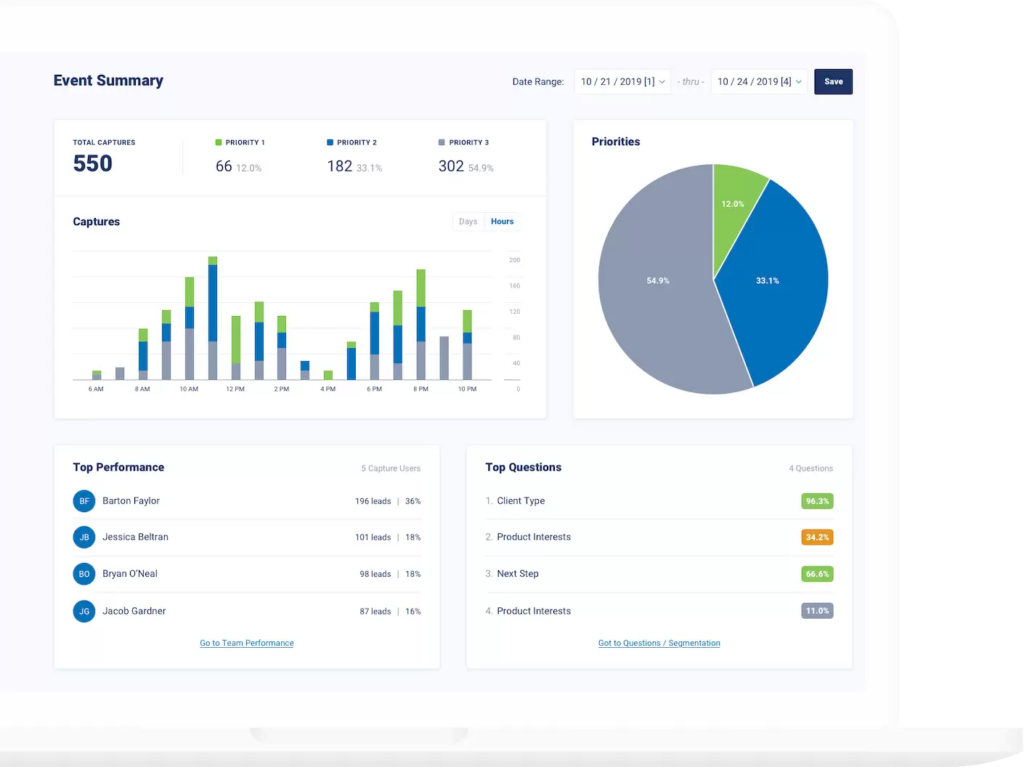The width and height of the screenshot is (1024, 767).
Task: Click the green 66.6% badge beside Next Step
Action: click(x=818, y=574)
